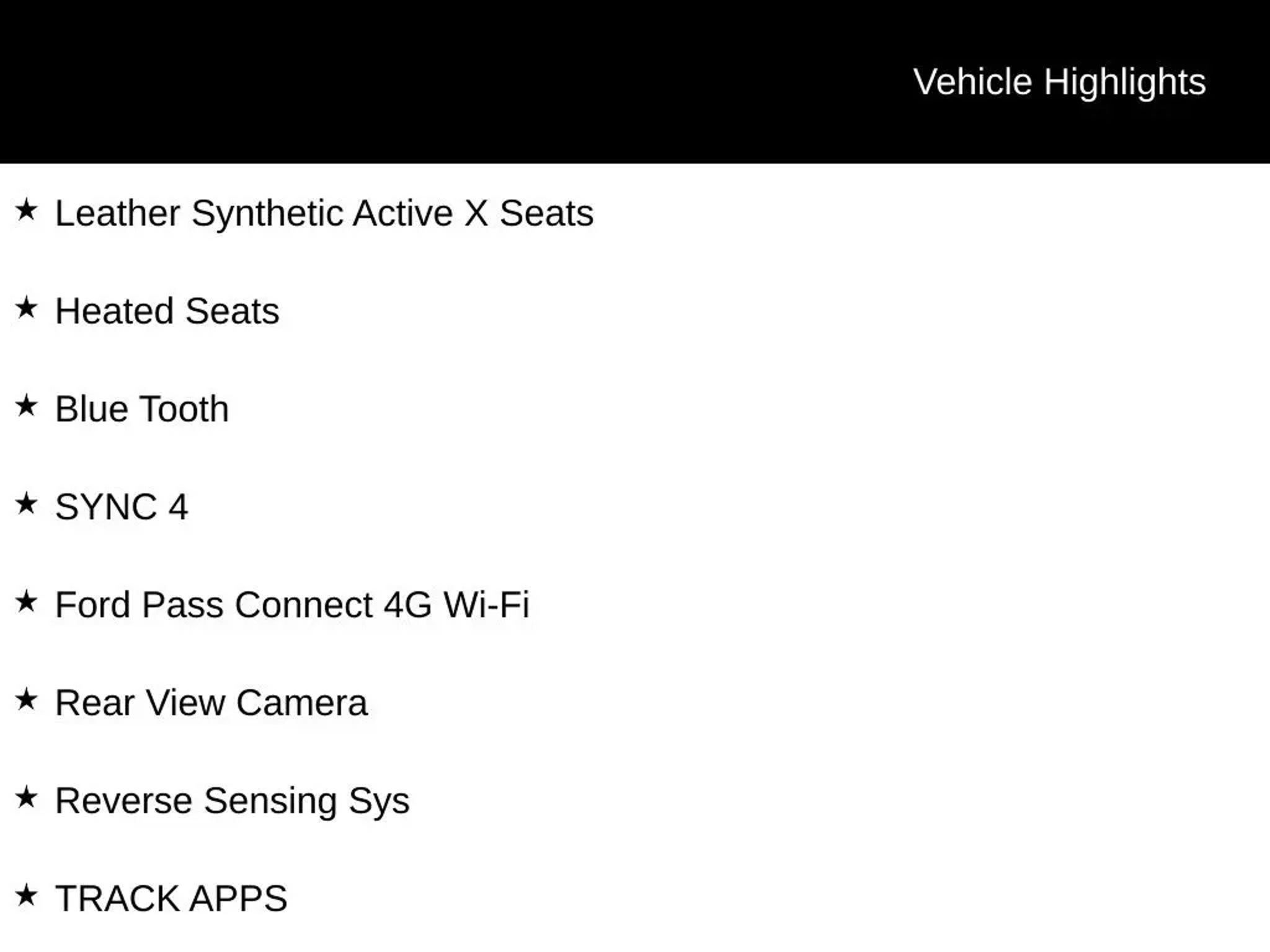Select the star beside Reverse Sensing Sys

pyautogui.click(x=26, y=798)
